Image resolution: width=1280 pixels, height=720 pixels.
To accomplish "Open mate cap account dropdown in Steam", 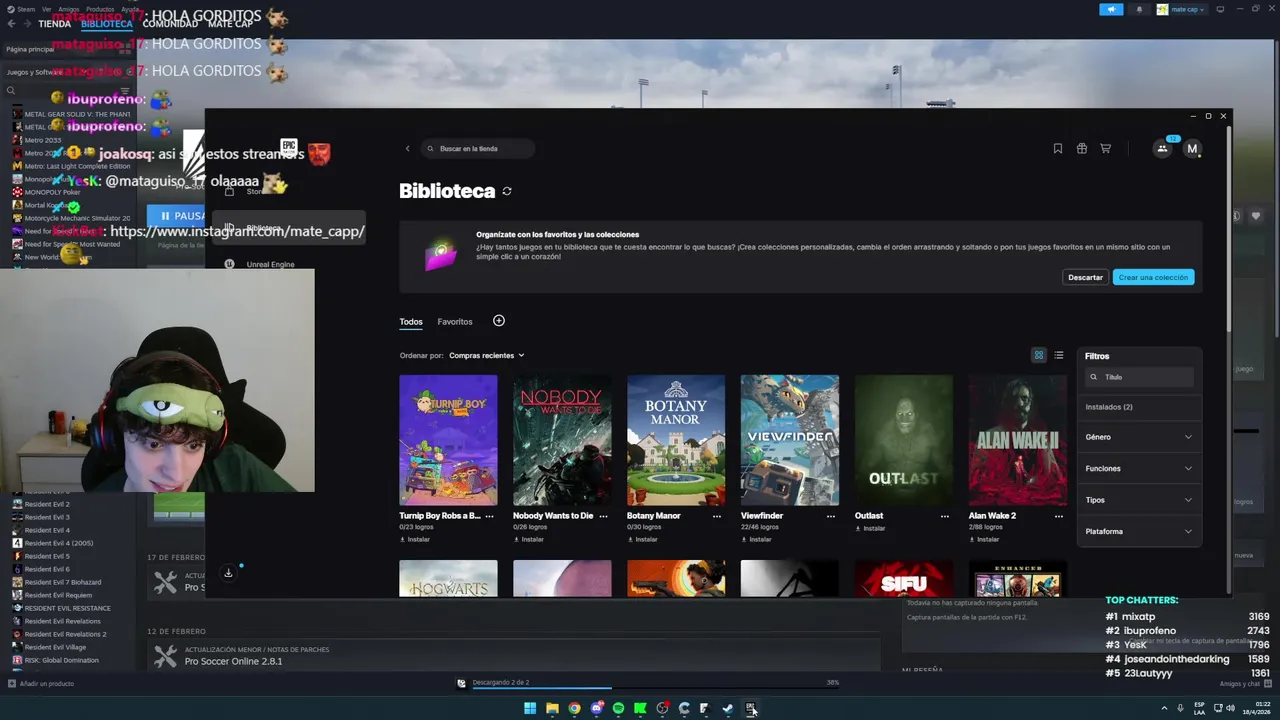I will [1181, 9].
